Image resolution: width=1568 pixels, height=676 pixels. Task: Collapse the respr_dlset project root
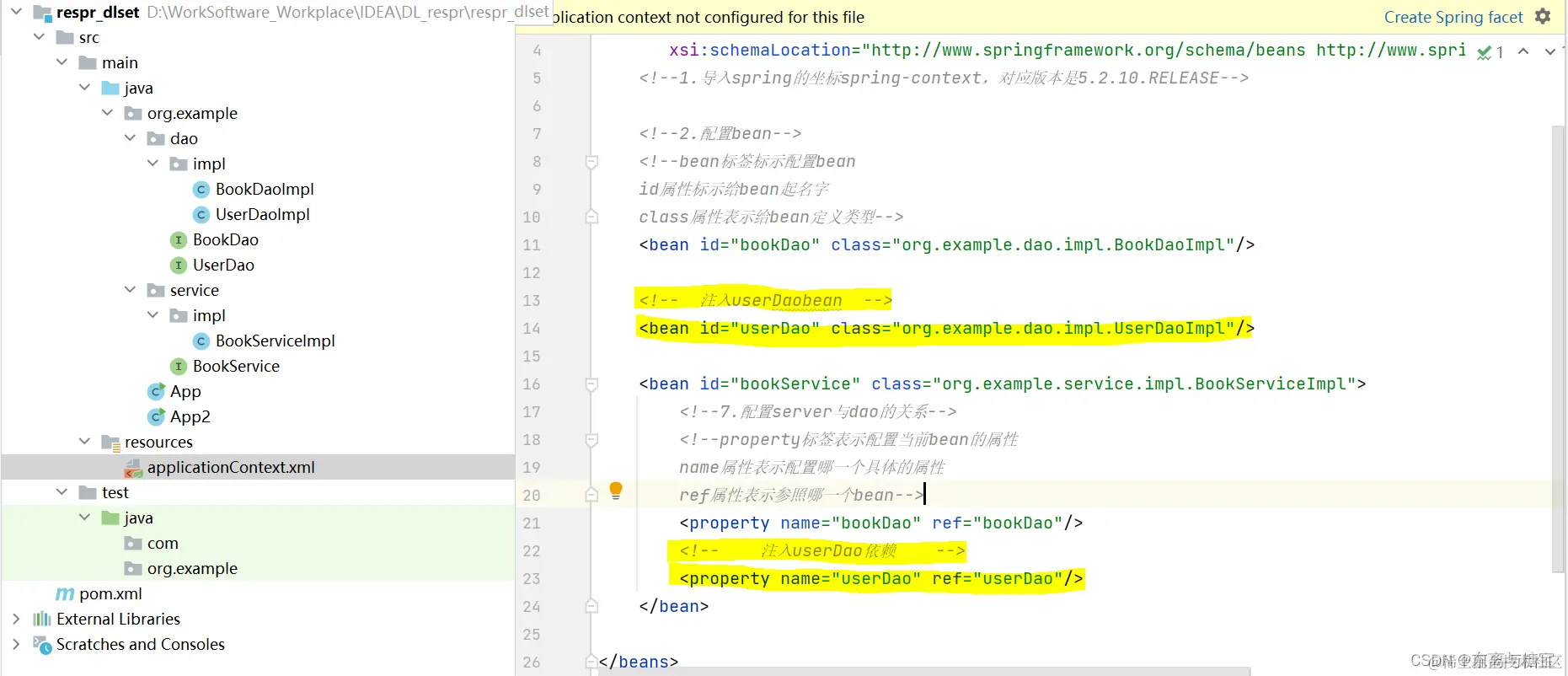tap(16, 12)
